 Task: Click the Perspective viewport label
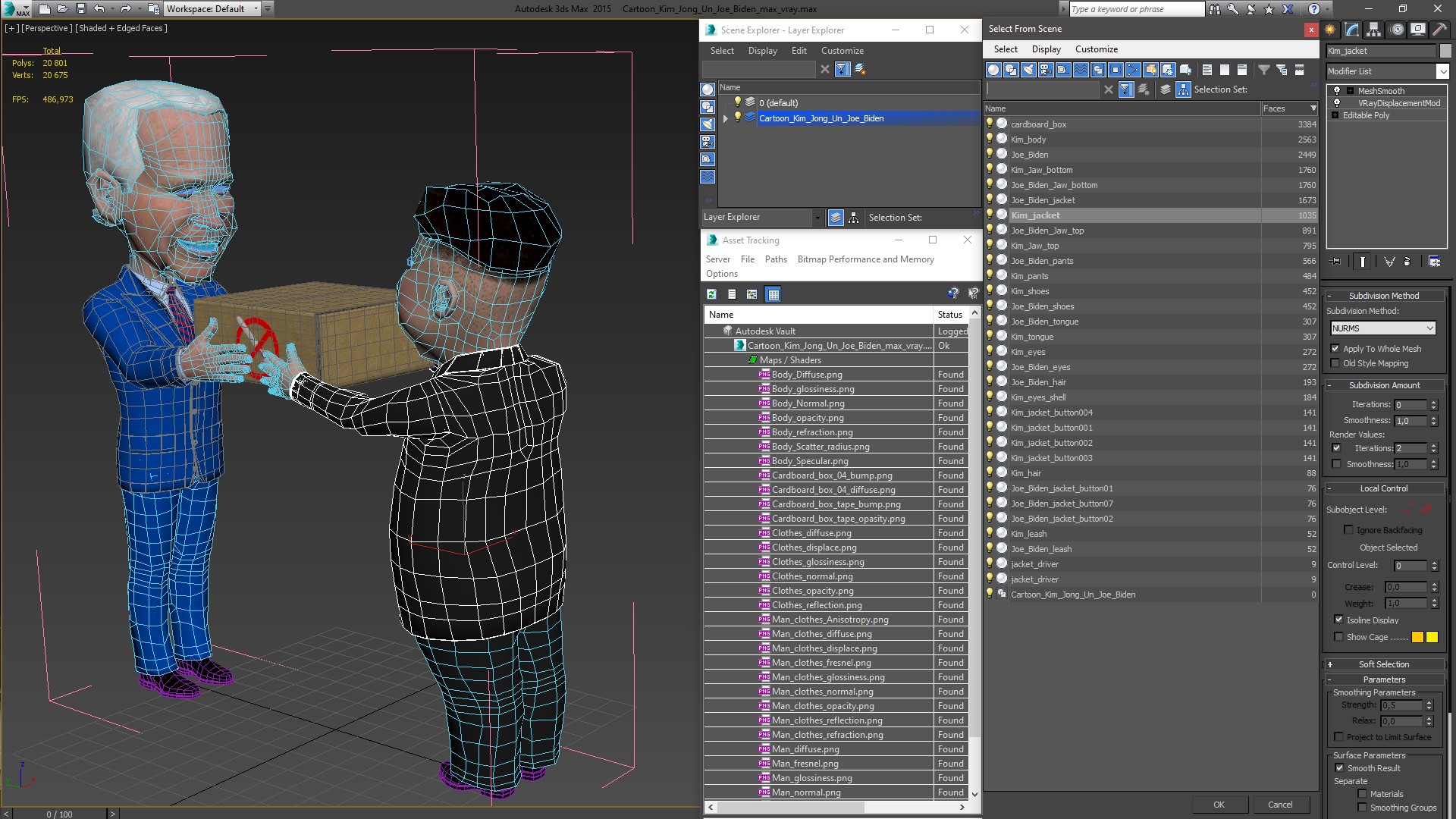pos(47,28)
